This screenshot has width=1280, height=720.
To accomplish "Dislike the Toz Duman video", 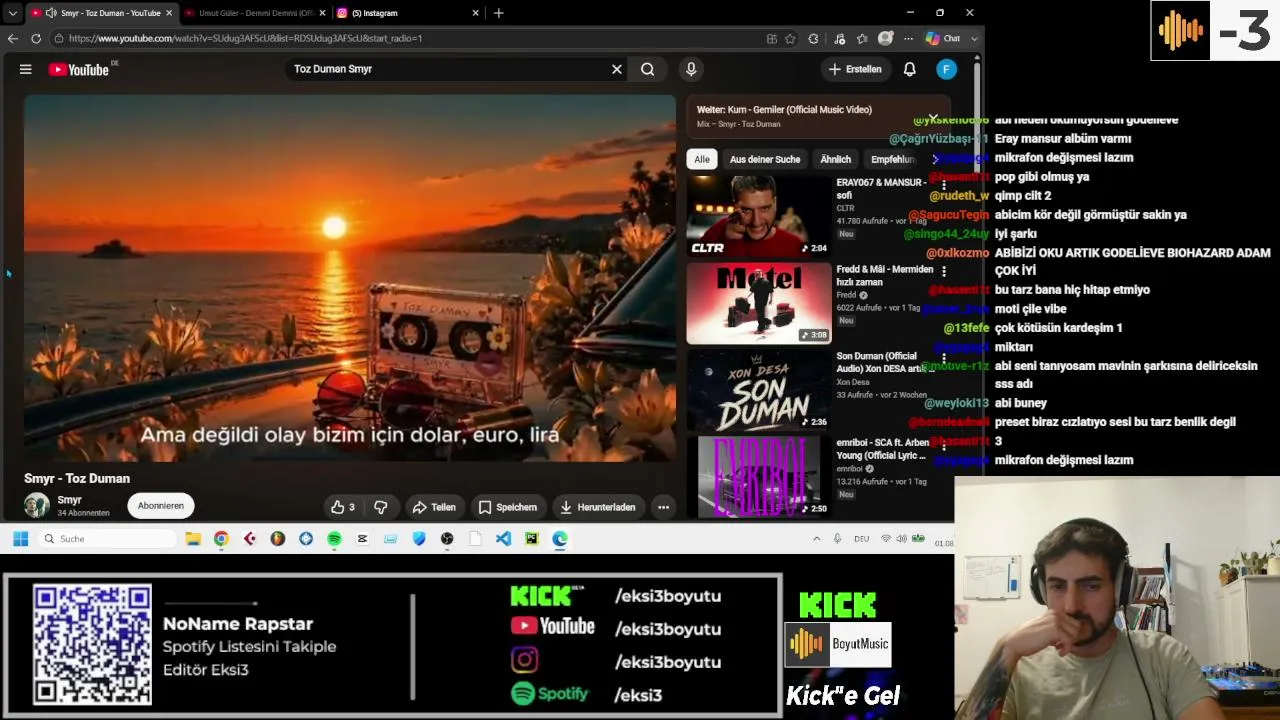I will [x=381, y=507].
